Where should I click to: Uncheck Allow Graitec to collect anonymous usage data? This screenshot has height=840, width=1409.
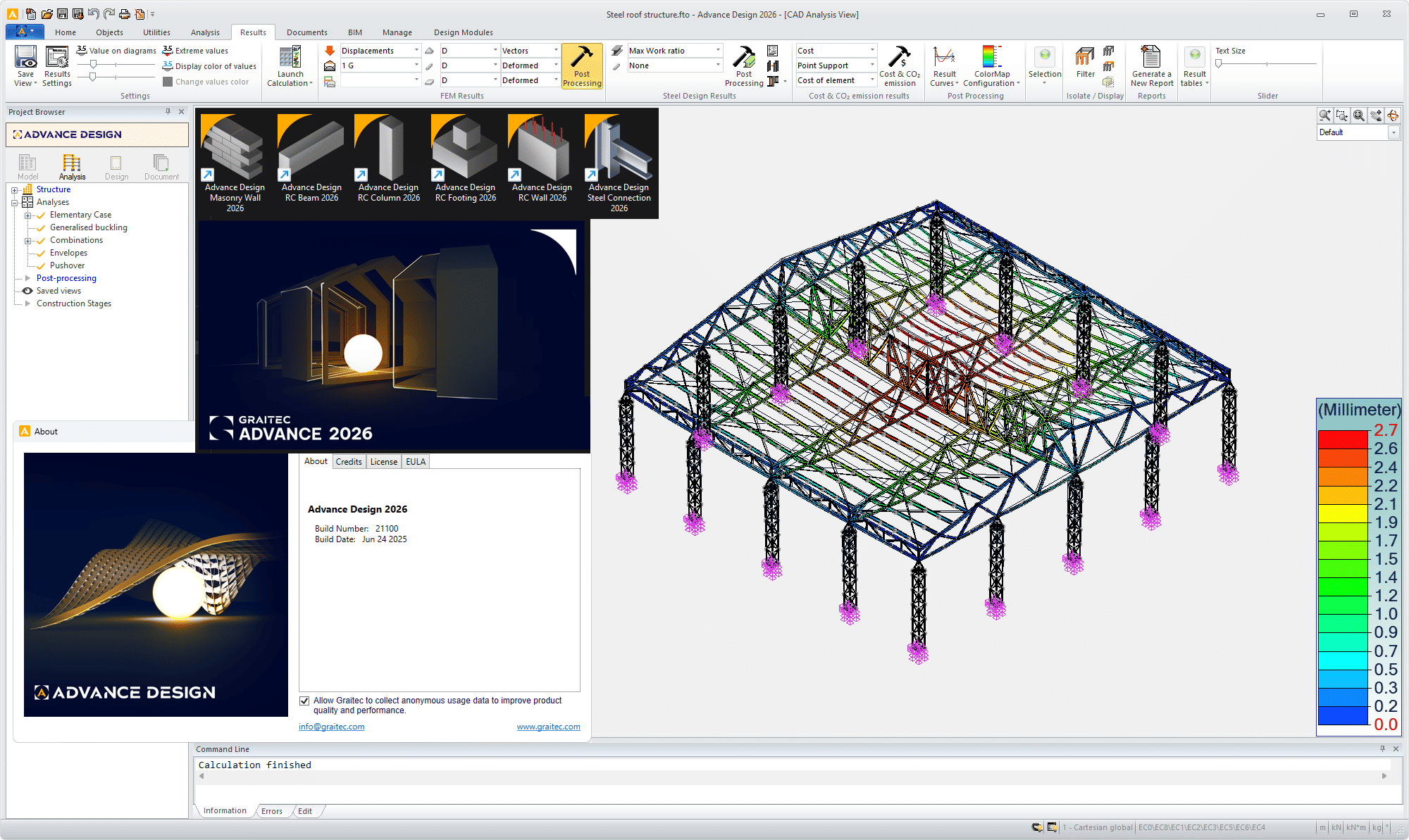point(304,701)
